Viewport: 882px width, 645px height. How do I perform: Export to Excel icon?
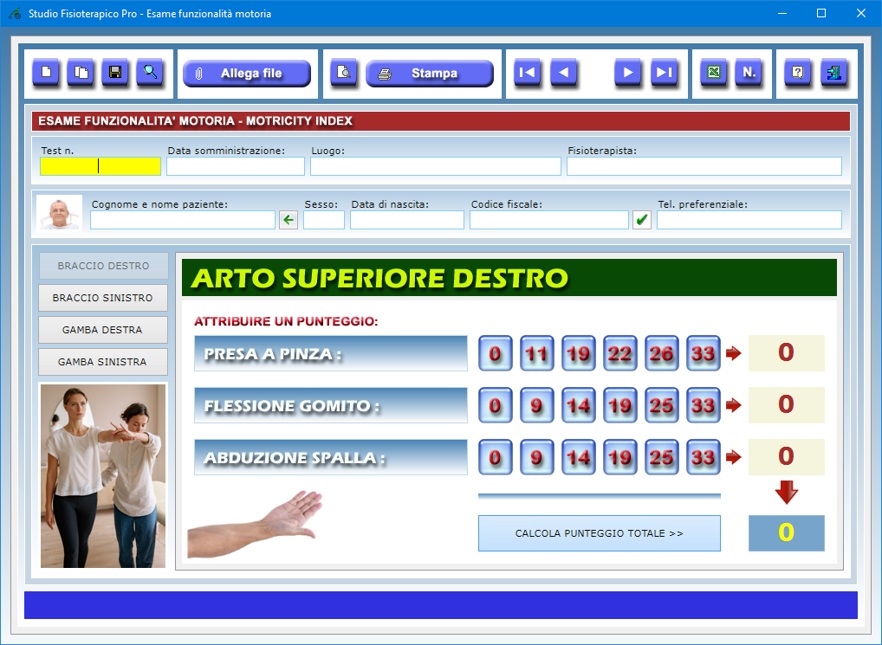click(x=714, y=73)
